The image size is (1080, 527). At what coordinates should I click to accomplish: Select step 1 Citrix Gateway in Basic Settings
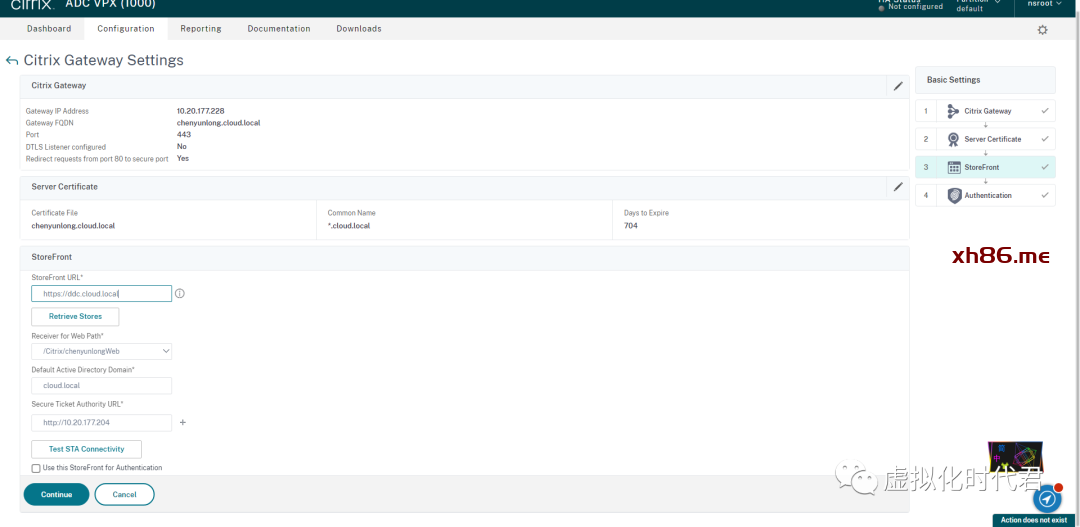coord(985,111)
